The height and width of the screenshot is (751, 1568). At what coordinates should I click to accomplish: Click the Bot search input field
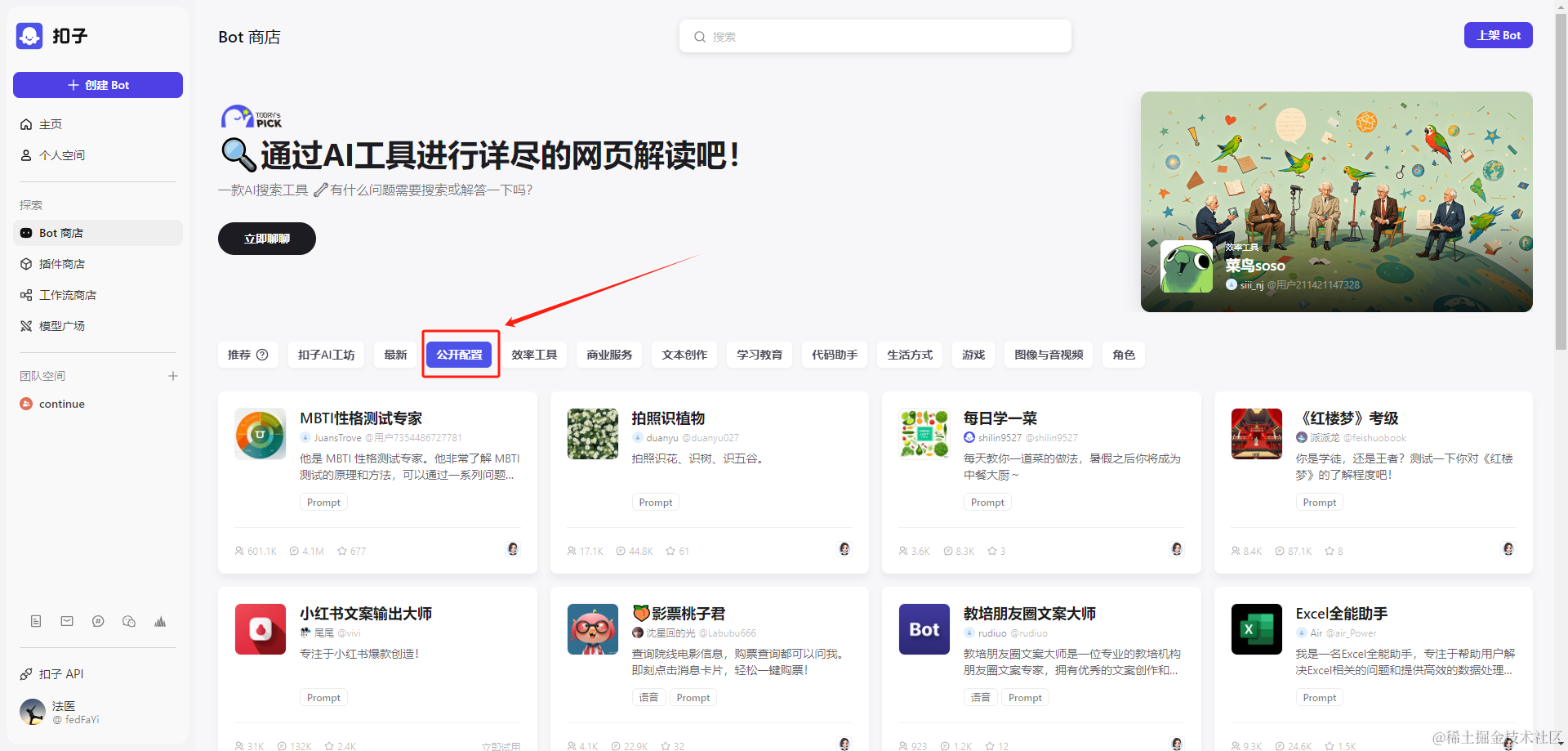point(875,37)
